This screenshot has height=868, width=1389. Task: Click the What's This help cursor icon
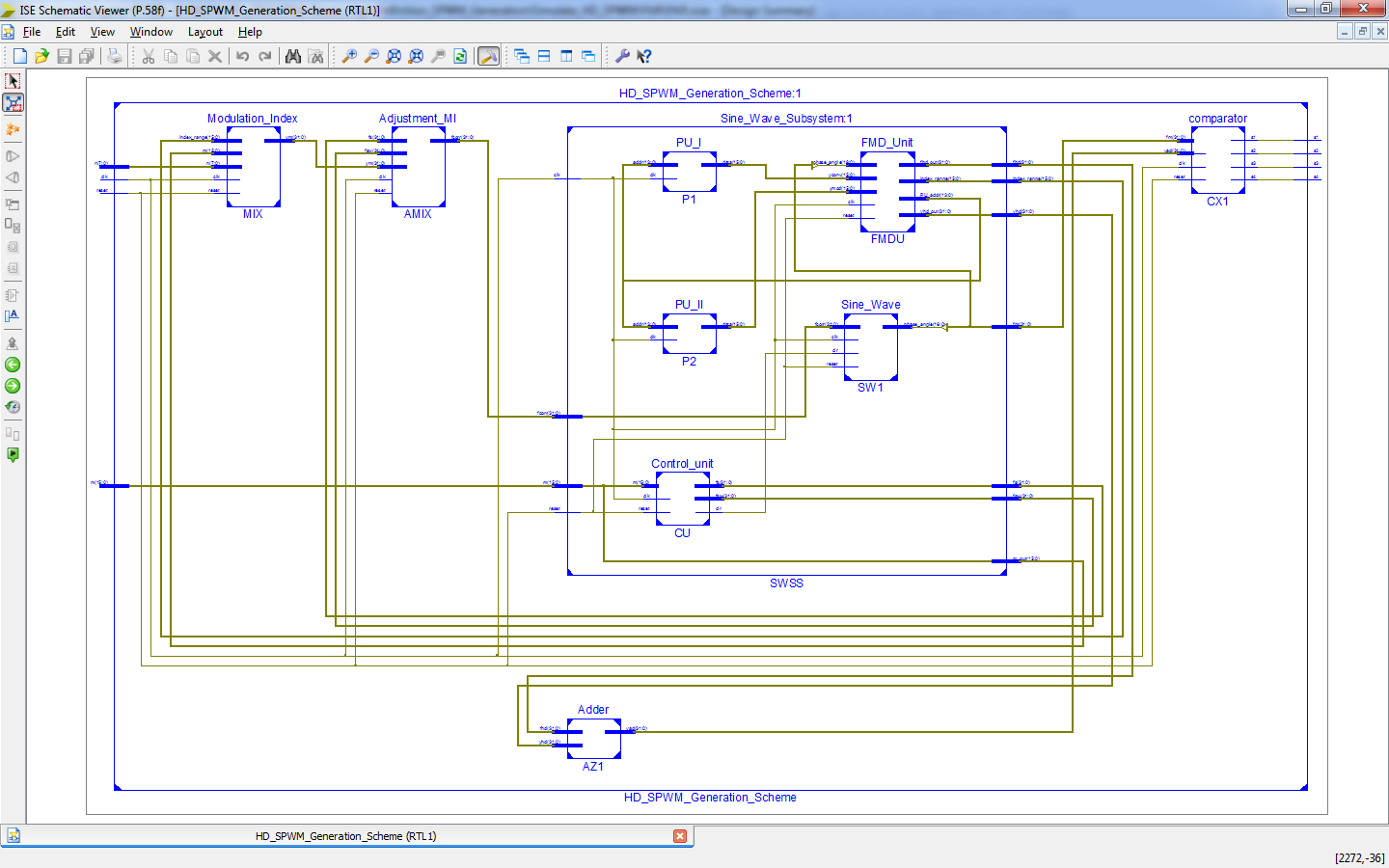coord(644,56)
